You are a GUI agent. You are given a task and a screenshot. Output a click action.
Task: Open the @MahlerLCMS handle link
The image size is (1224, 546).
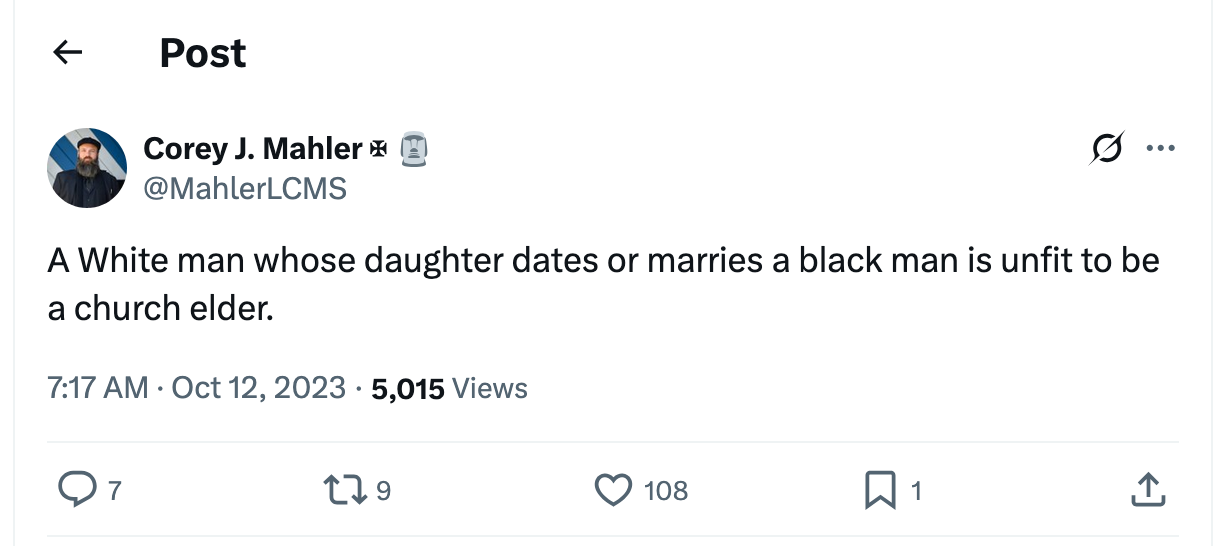pos(245,187)
